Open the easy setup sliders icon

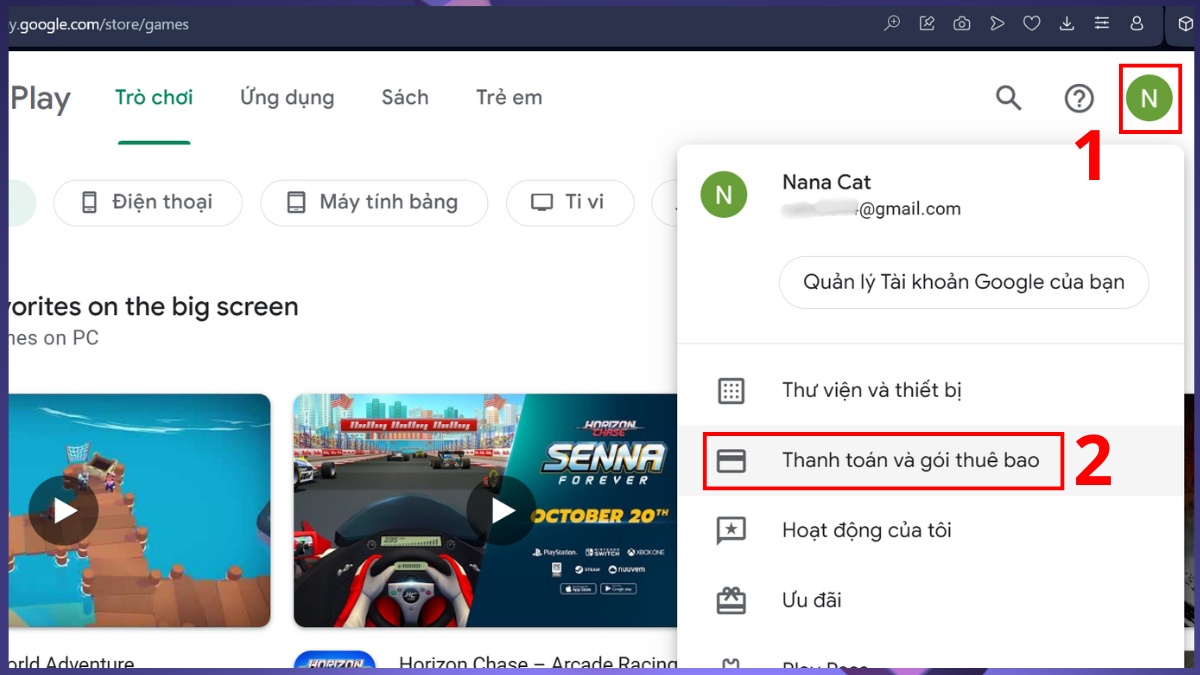click(x=1101, y=23)
